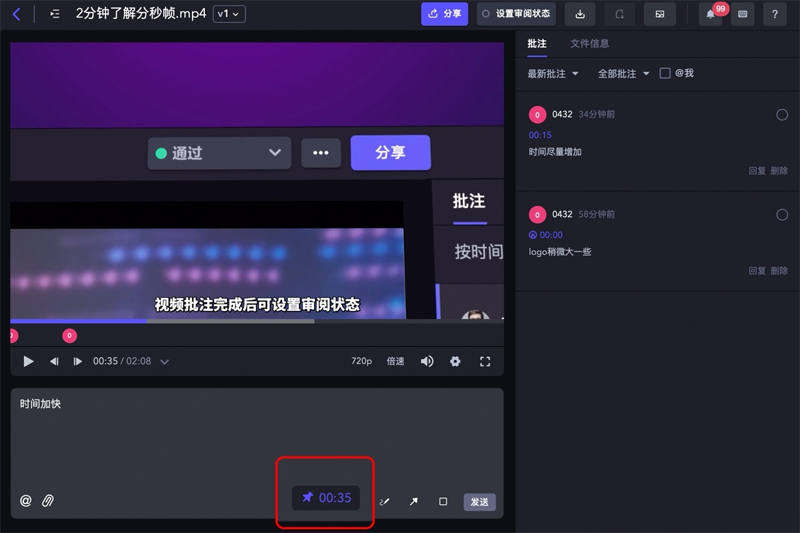This screenshot has width=800, height=533.
Task: Mark the logo稍微大一些 comment as resolved
Action: click(x=782, y=215)
